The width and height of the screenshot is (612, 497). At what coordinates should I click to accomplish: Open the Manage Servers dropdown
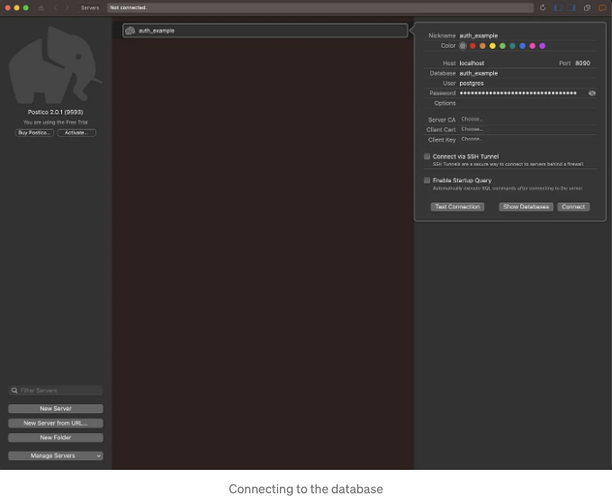pos(56,456)
